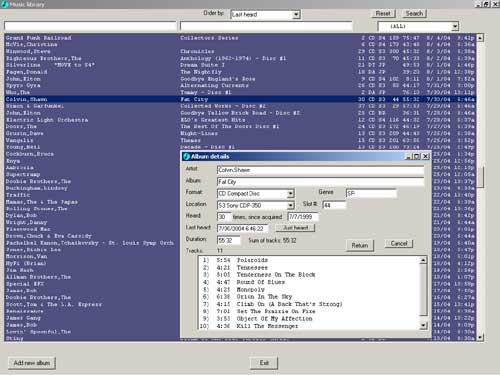Click the acquired date field 7/7/1999
500x375 pixels.
pos(303,217)
